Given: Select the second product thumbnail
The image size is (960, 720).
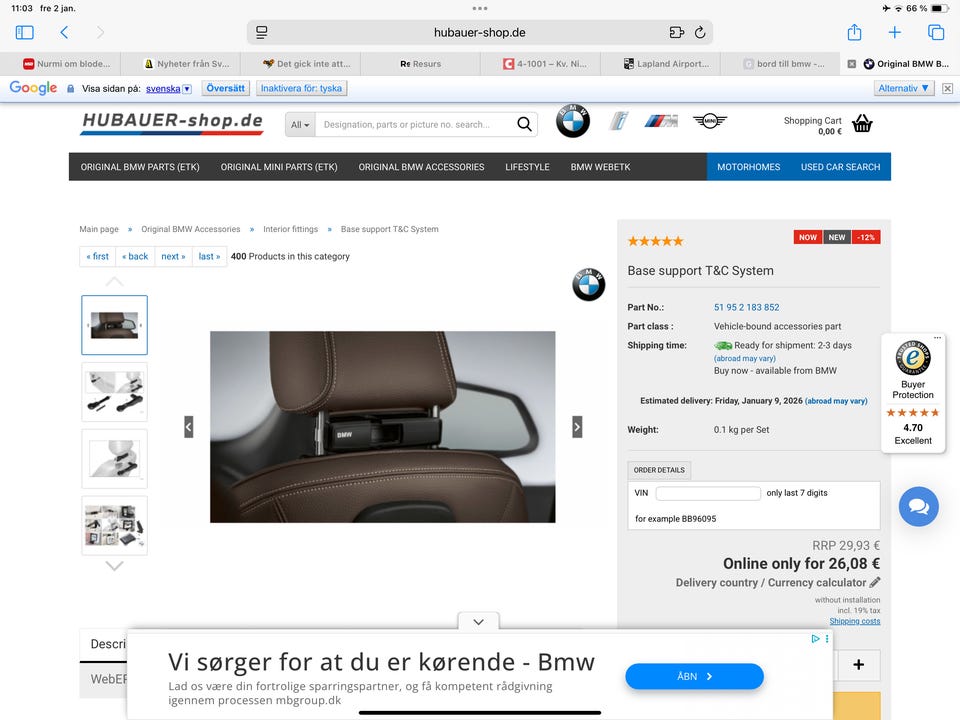Looking at the screenshot, I should [114, 392].
